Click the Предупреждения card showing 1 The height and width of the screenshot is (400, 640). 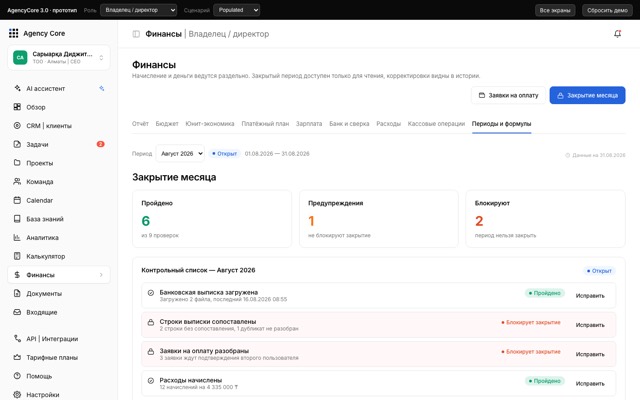click(379, 219)
